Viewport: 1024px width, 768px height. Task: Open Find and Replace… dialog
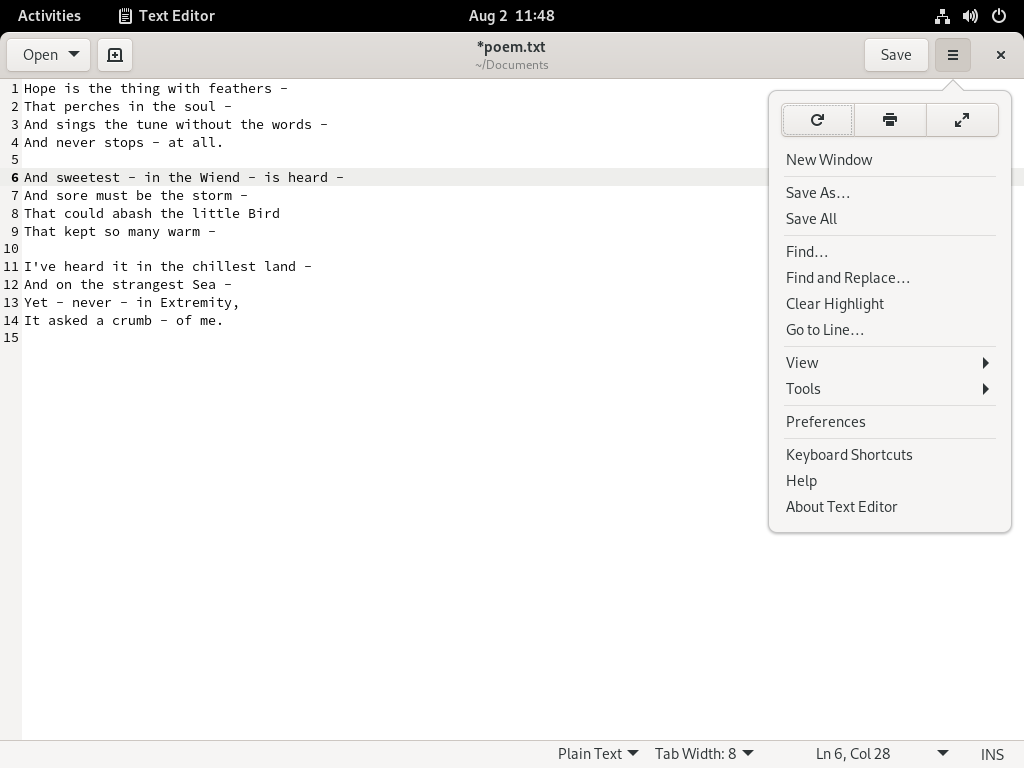[x=889, y=278]
